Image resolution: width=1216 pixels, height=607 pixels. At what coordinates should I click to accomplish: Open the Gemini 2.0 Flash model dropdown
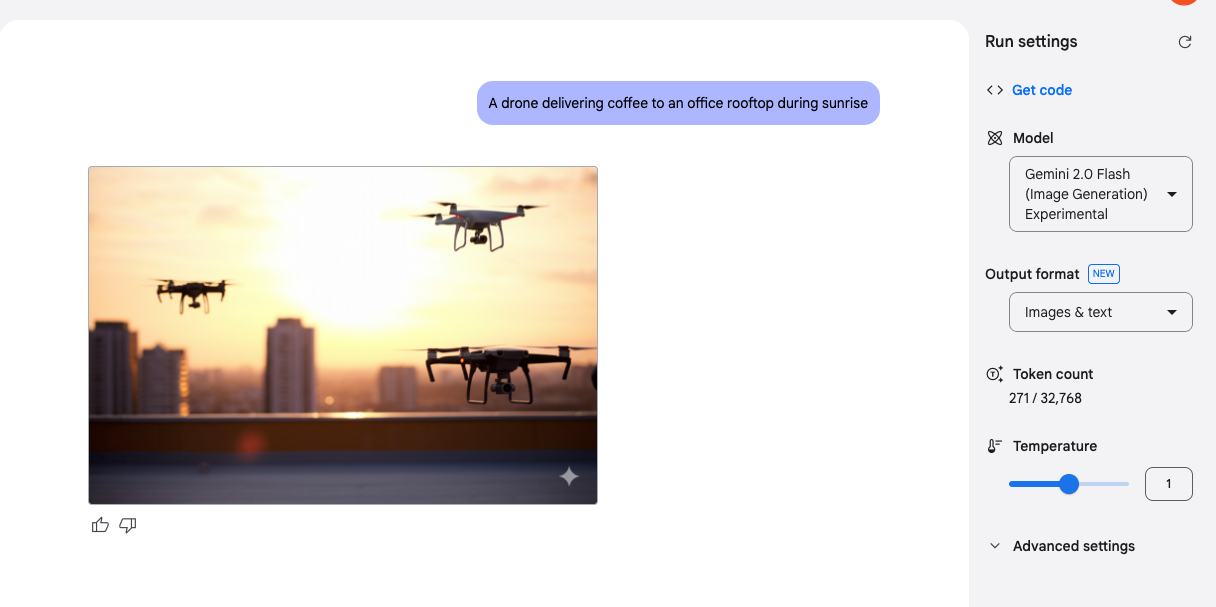click(1101, 194)
